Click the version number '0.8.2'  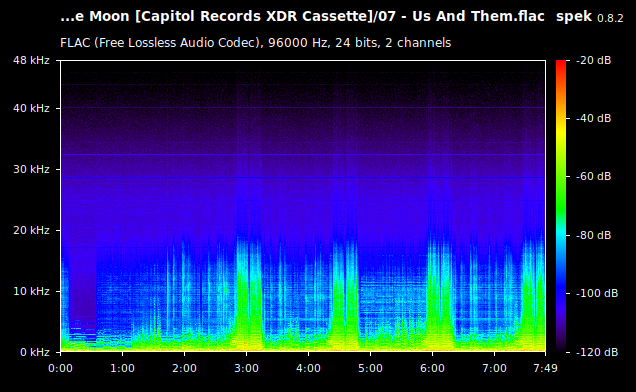point(610,18)
